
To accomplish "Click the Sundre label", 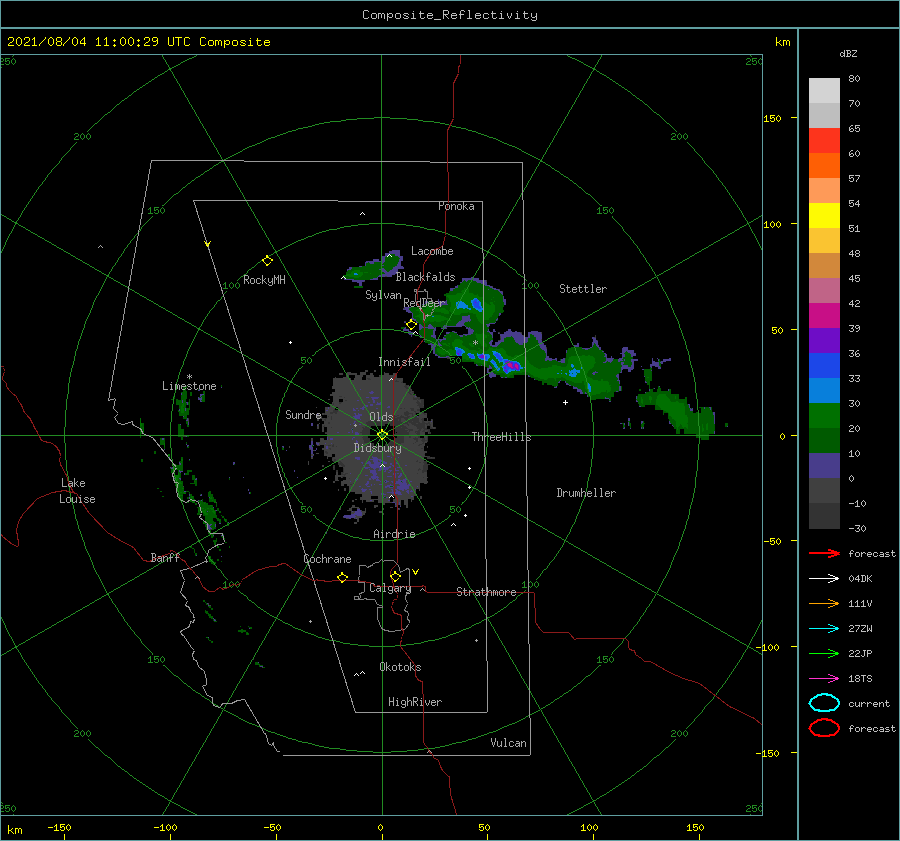I will click(x=303, y=414).
